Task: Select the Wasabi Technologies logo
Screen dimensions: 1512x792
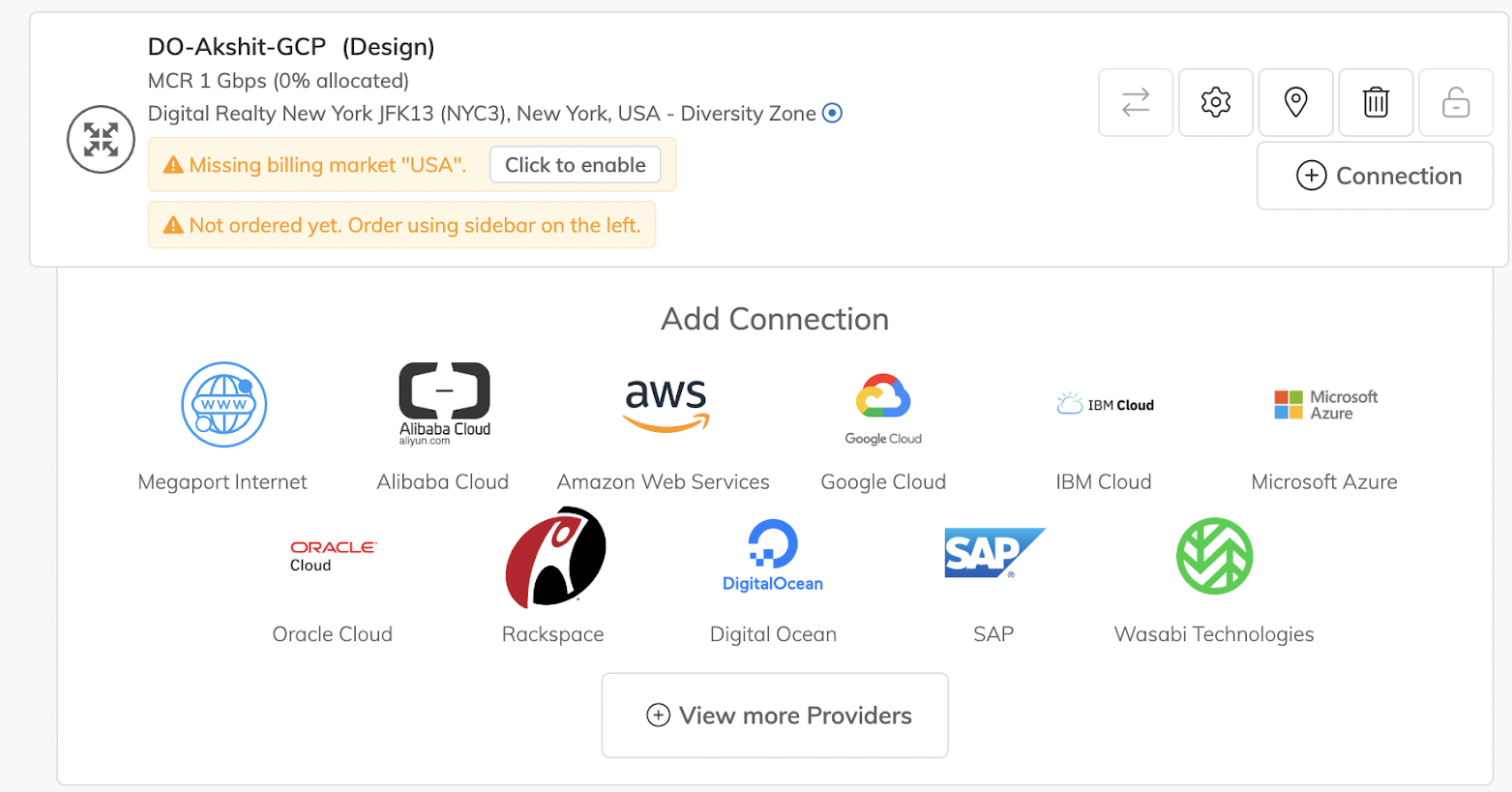Action: click(x=1214, y=556)
